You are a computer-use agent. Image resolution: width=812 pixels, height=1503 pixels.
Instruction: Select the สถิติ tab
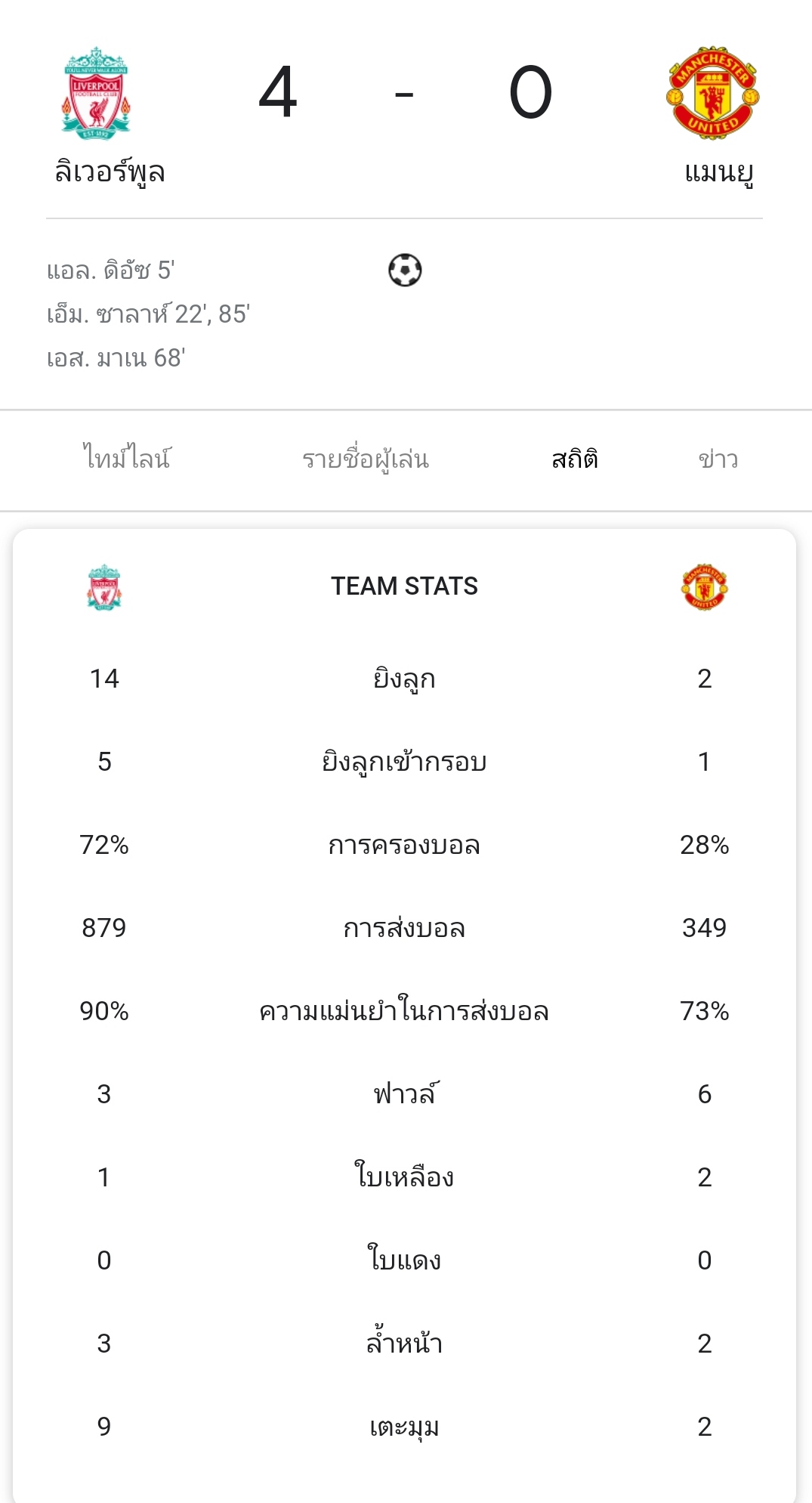(575, 459)
